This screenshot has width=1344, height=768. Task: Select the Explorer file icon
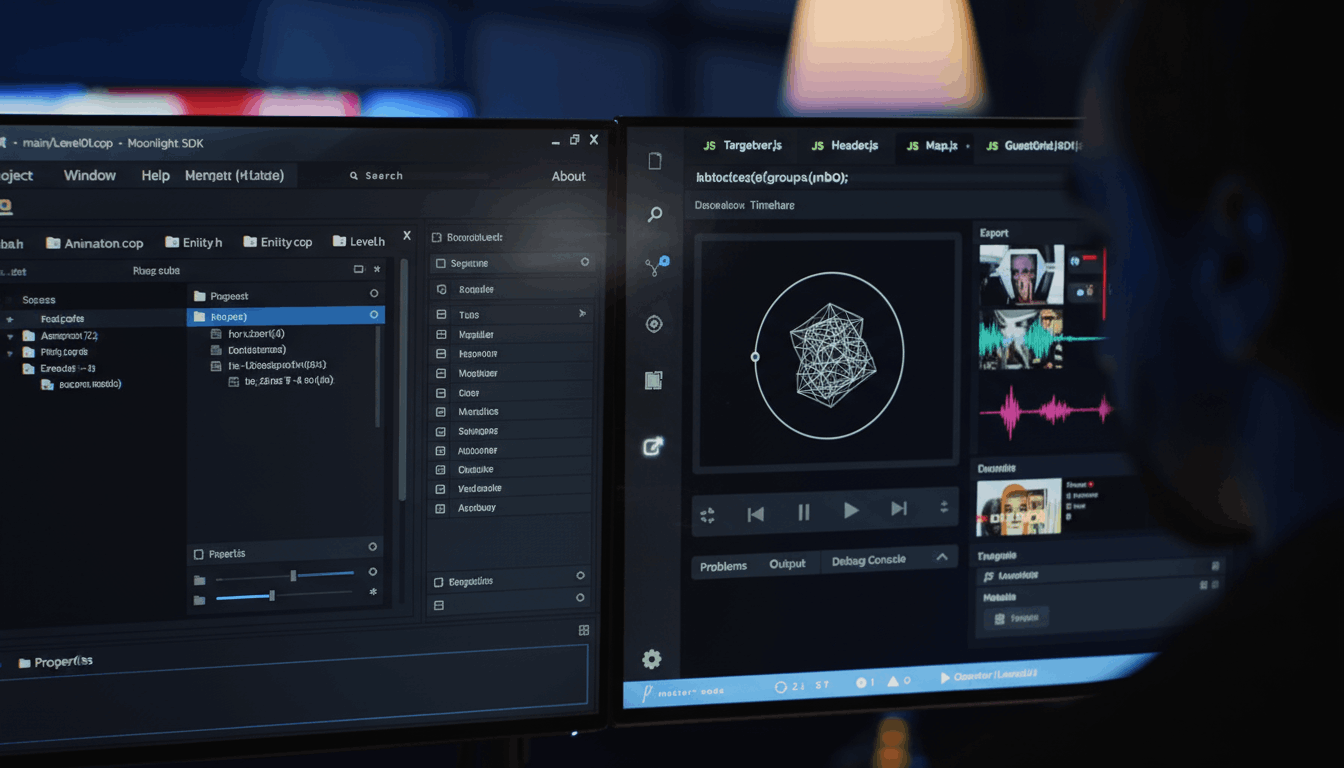(x=654, y=160)
